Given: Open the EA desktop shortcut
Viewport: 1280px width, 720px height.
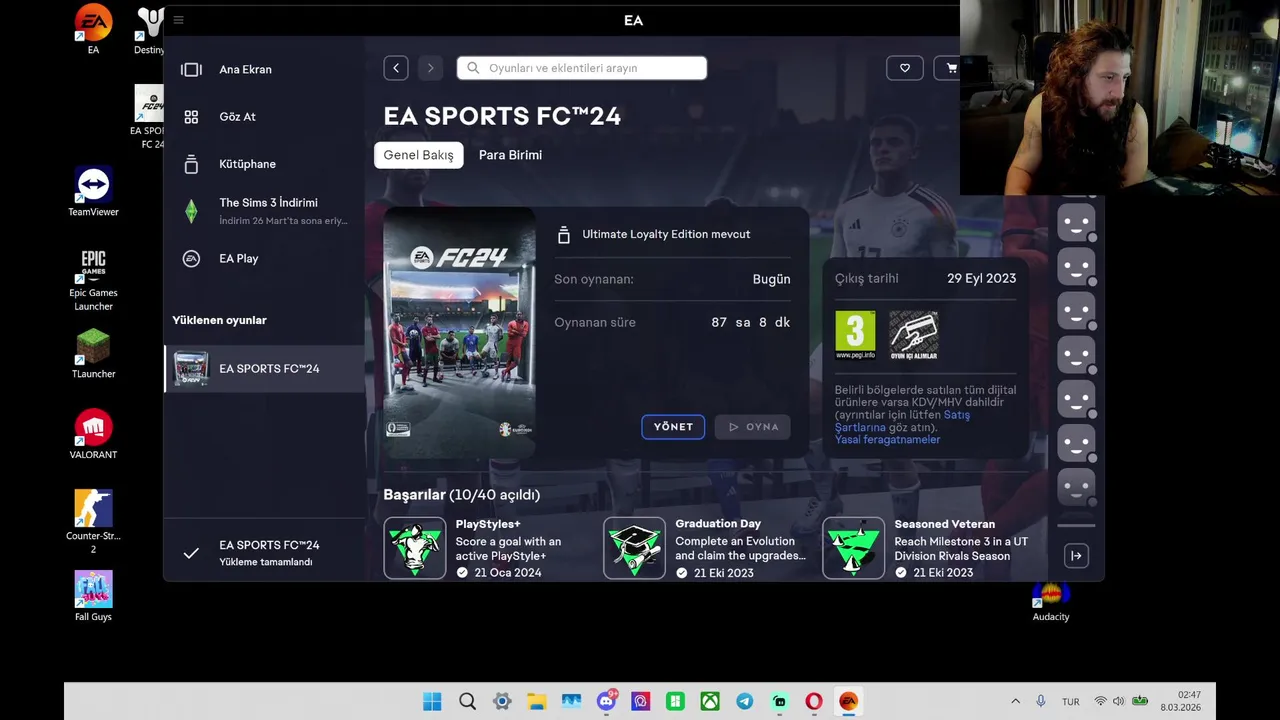Looking at the screenshot, I should click(x=93, y=28).
